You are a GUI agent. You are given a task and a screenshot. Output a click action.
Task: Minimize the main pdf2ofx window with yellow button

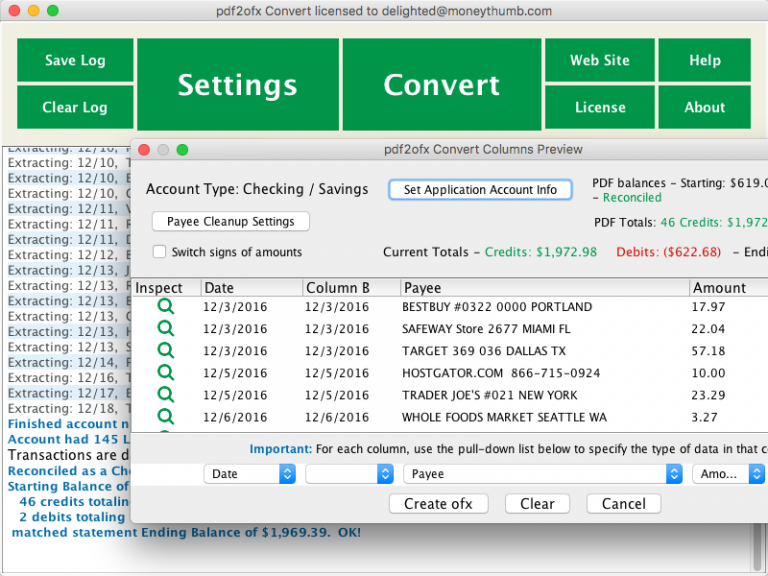[x=33, y=10]
